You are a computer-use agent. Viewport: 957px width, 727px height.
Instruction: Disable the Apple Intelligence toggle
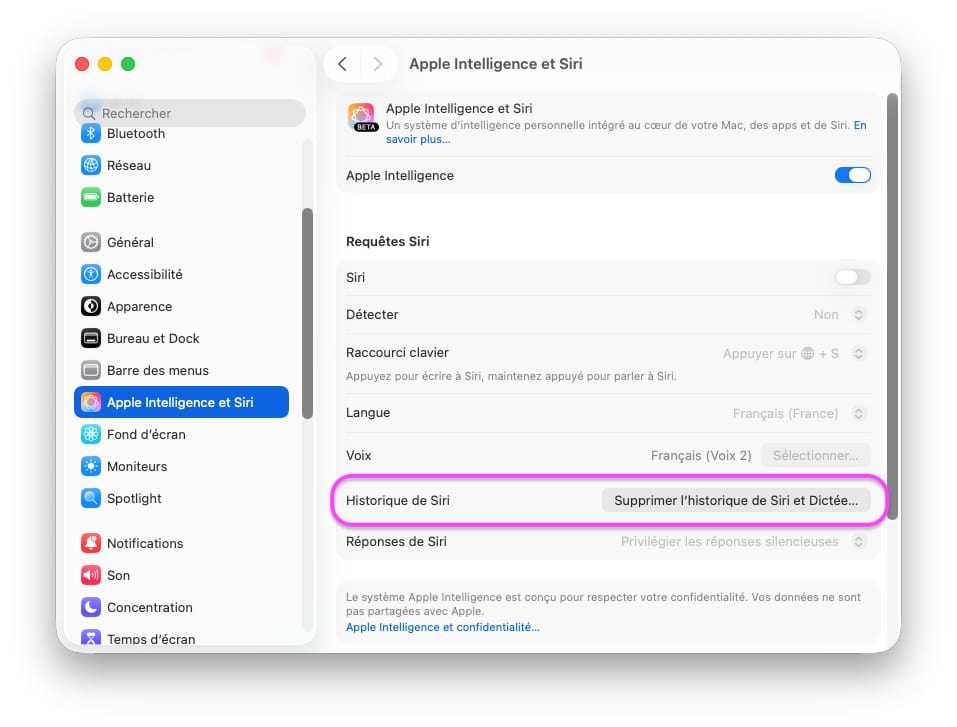coord(852,174)
